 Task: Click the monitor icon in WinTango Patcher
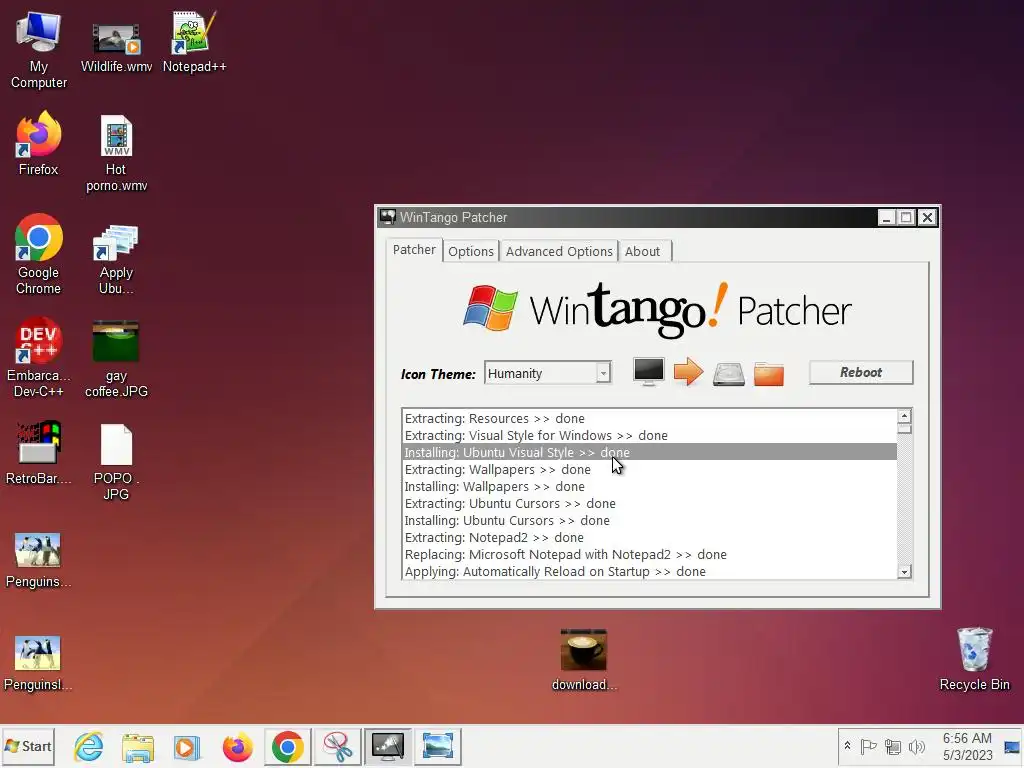648,372
